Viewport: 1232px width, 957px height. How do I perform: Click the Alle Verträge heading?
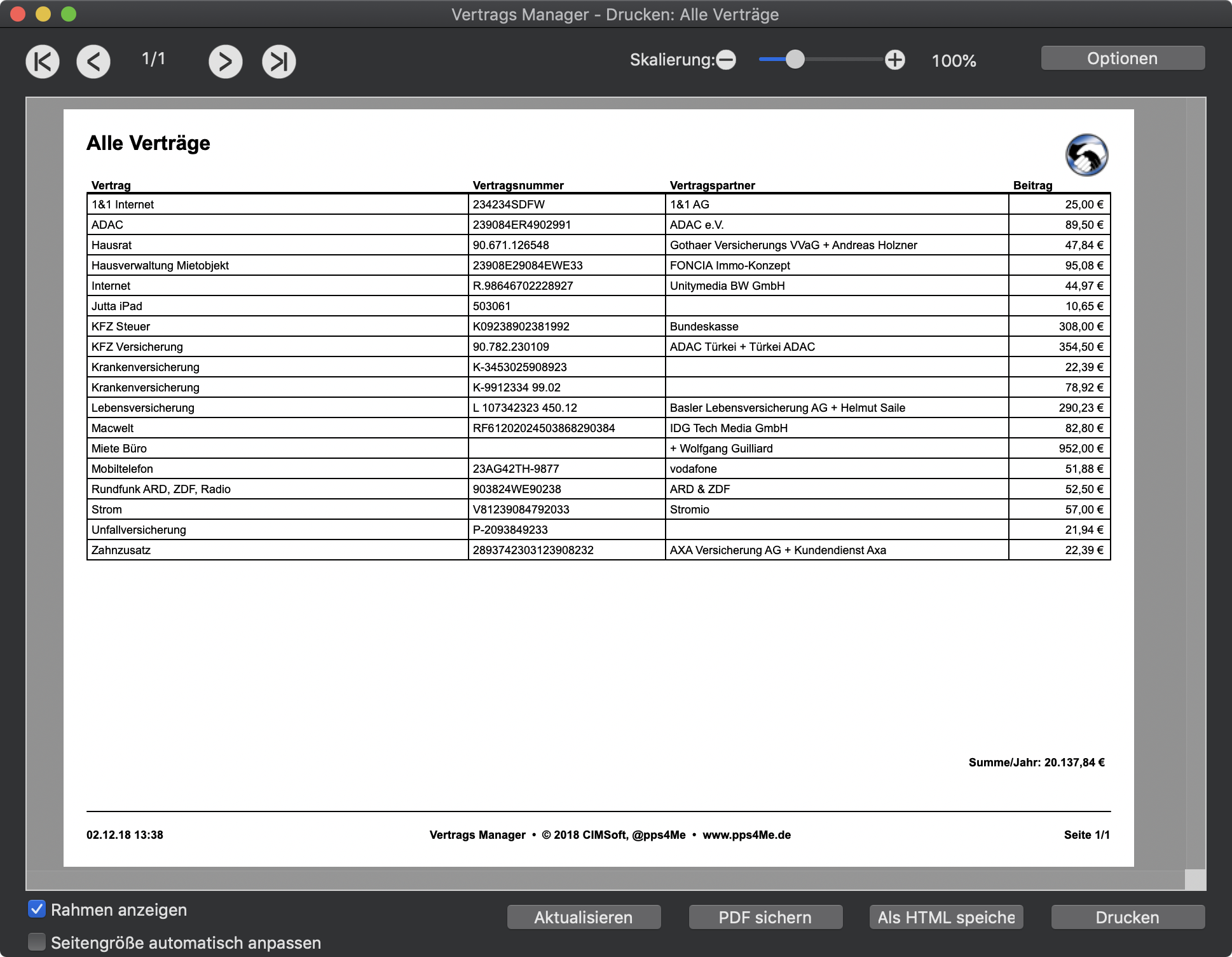pyautogui.click(x=148, y=143)
